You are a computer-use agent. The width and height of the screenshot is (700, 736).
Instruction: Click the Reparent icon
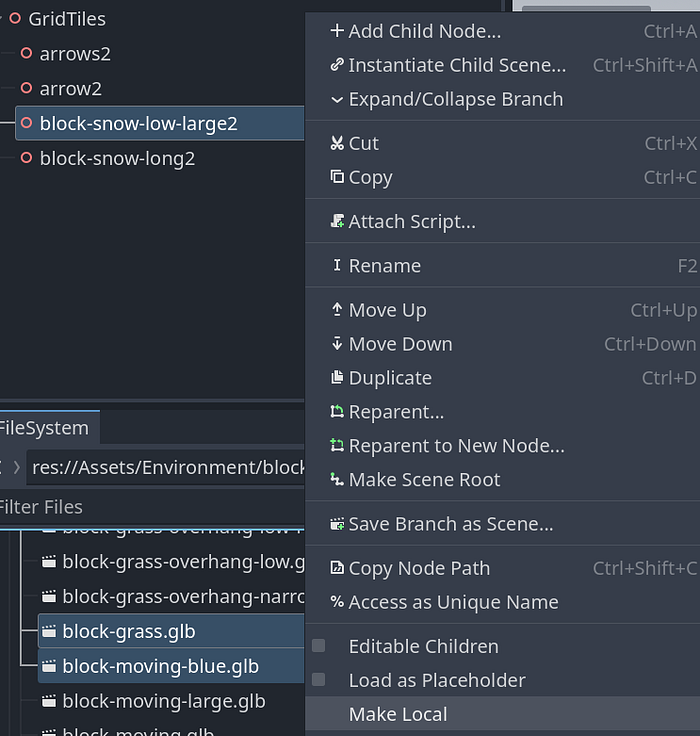point(337,412)
